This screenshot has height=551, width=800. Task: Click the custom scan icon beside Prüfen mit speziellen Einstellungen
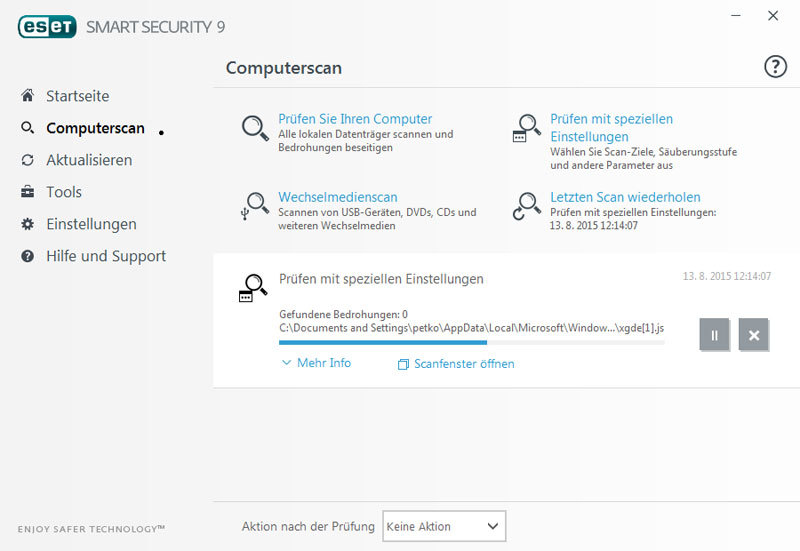tap(526, 129)
